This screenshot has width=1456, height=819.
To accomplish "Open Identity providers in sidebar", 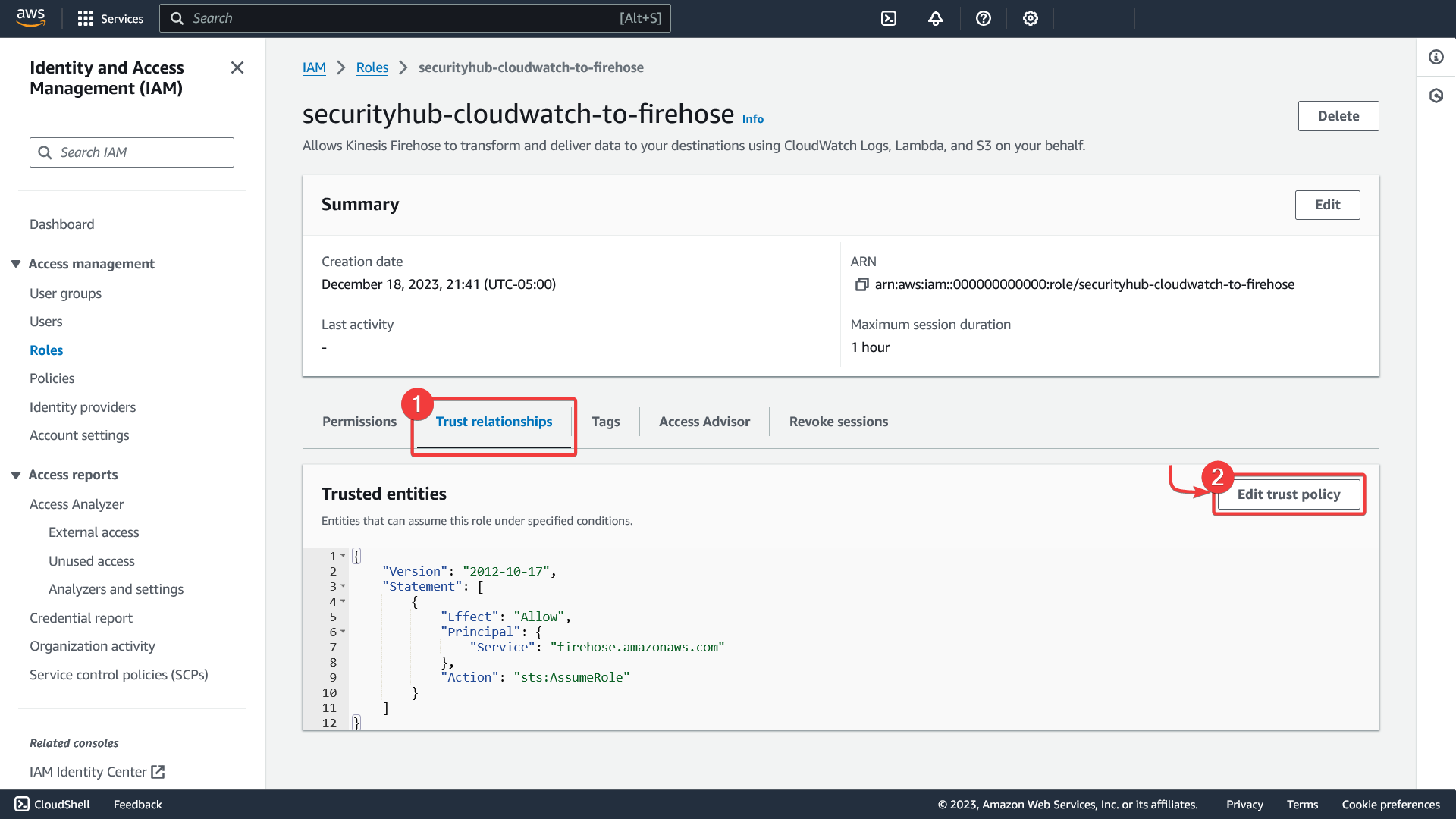I will click(x=83, y=407).
